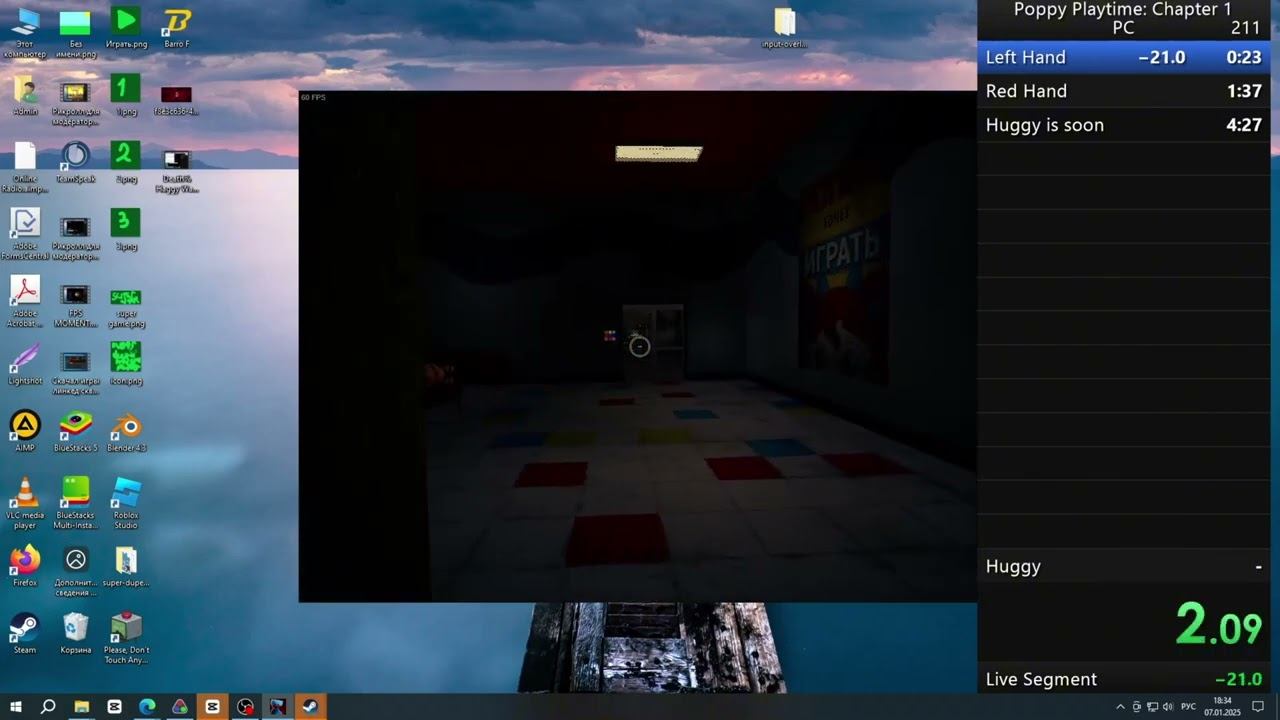Open the clock and date flyout

click(x=1224, y=706)
